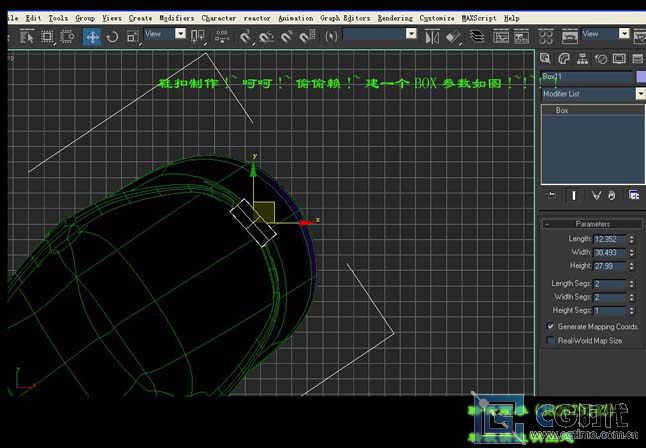Activate the Rotate tool in toolbar

point(112,36)
